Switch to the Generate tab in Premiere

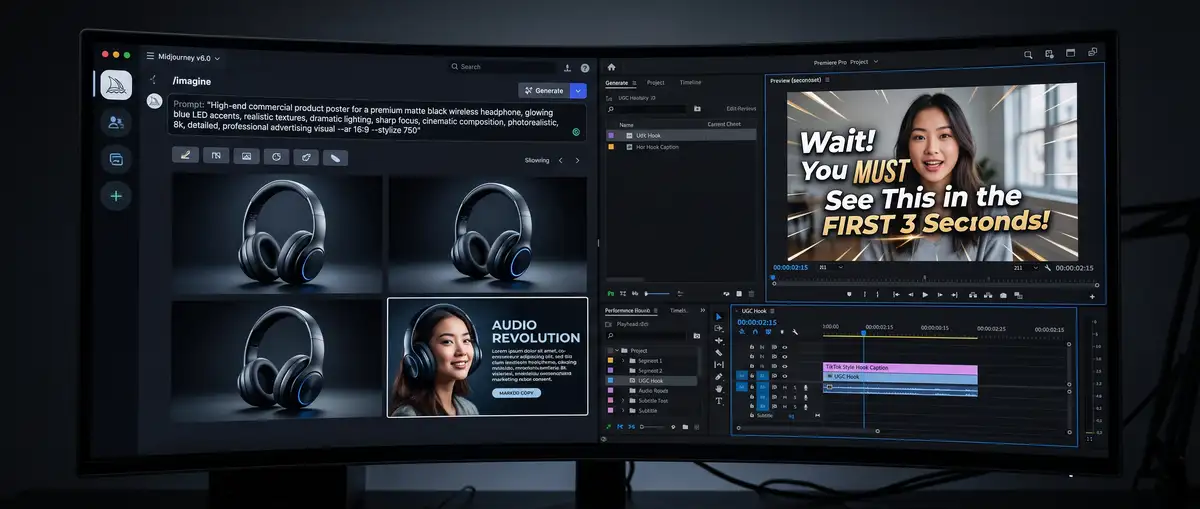coord(617,82)
